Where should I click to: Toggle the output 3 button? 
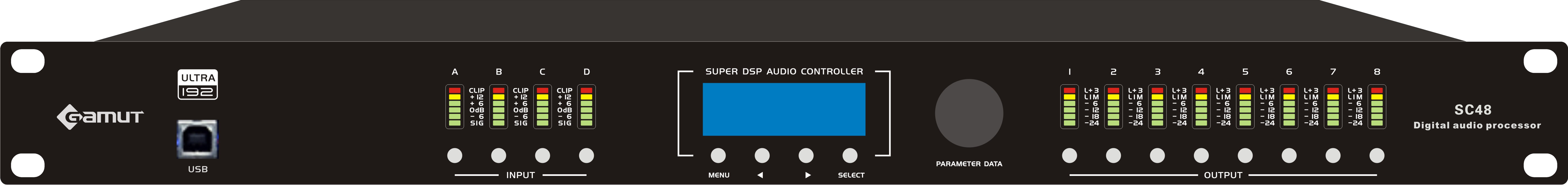1157,156
